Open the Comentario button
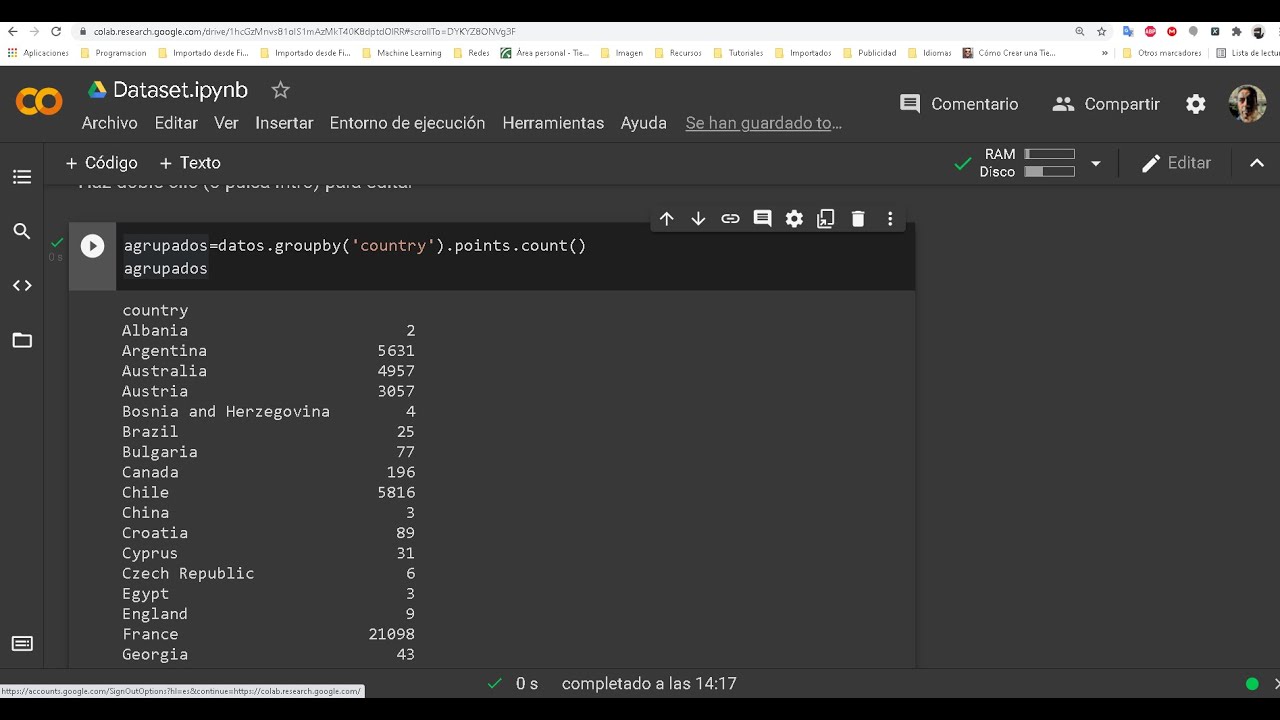Image resolution: width=1280 pixels, height=720 pixels. 959,104
